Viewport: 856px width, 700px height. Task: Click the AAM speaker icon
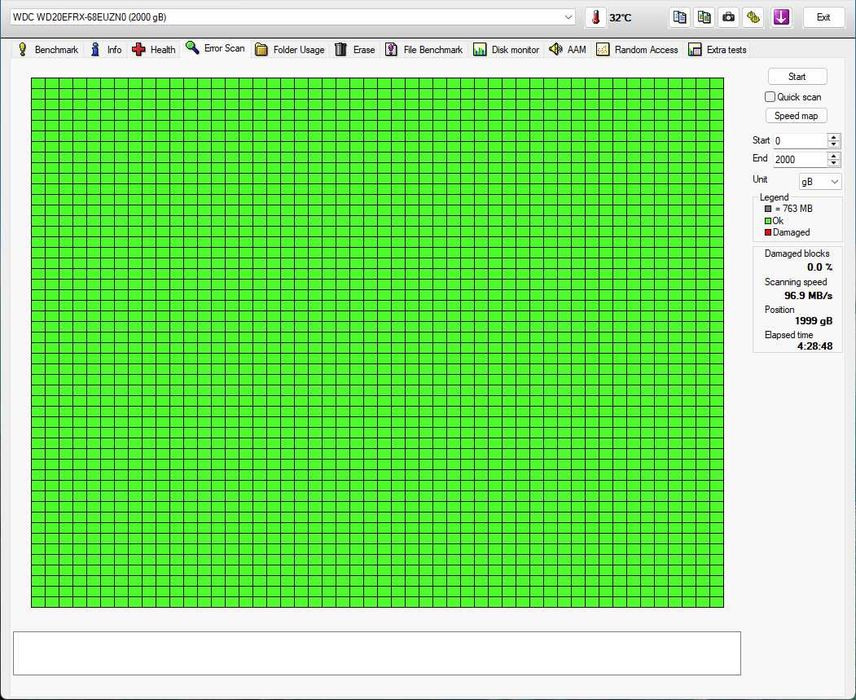point(556,49)
